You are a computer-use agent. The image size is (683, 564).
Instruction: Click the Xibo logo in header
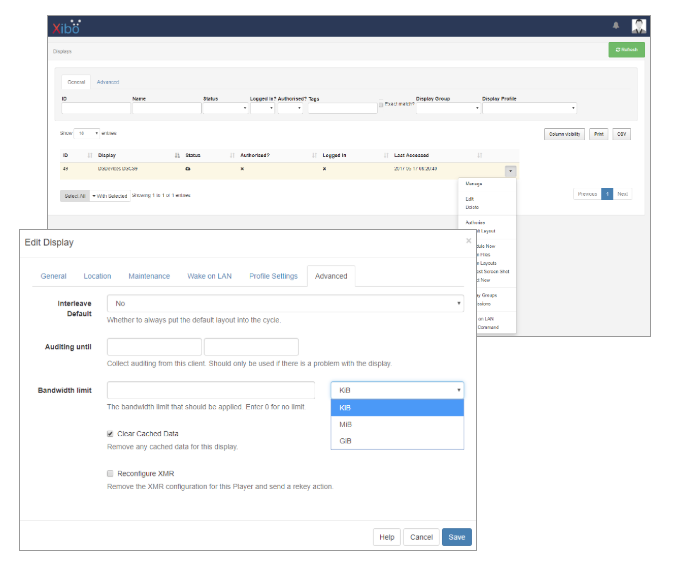point(67,24)
